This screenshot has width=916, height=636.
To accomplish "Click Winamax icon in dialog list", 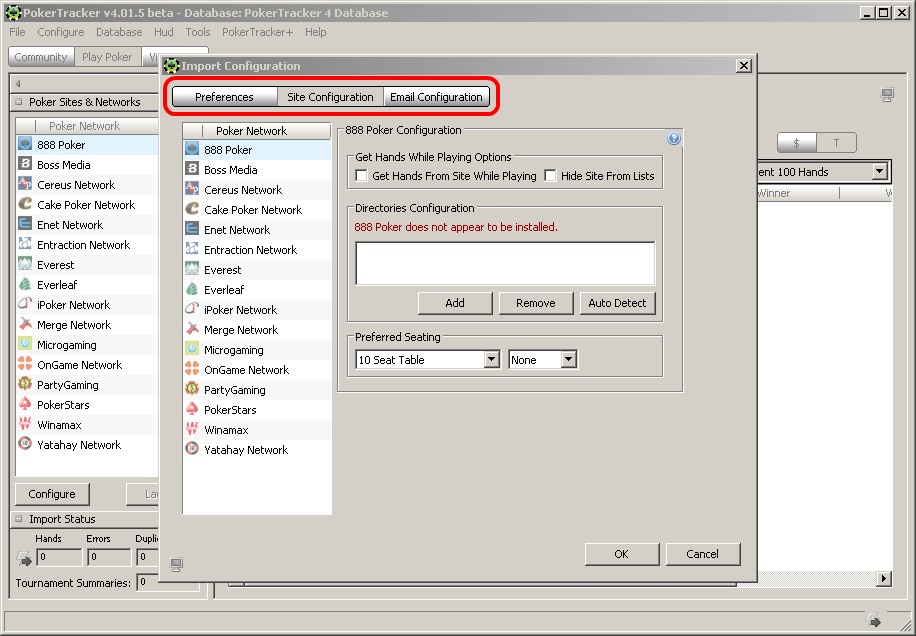I will coord(192,429).
